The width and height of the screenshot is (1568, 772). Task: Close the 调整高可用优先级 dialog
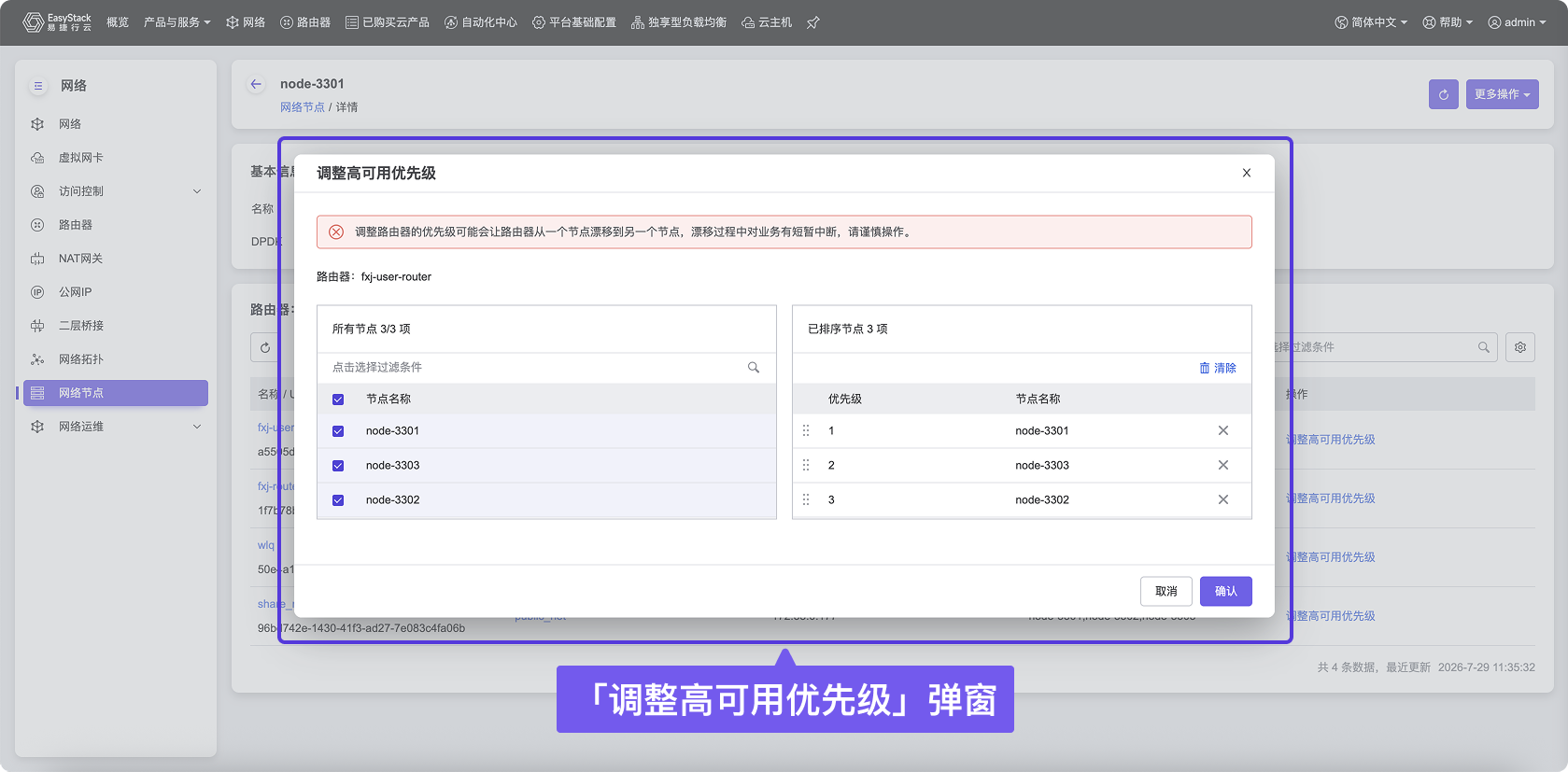(1247, 173)
